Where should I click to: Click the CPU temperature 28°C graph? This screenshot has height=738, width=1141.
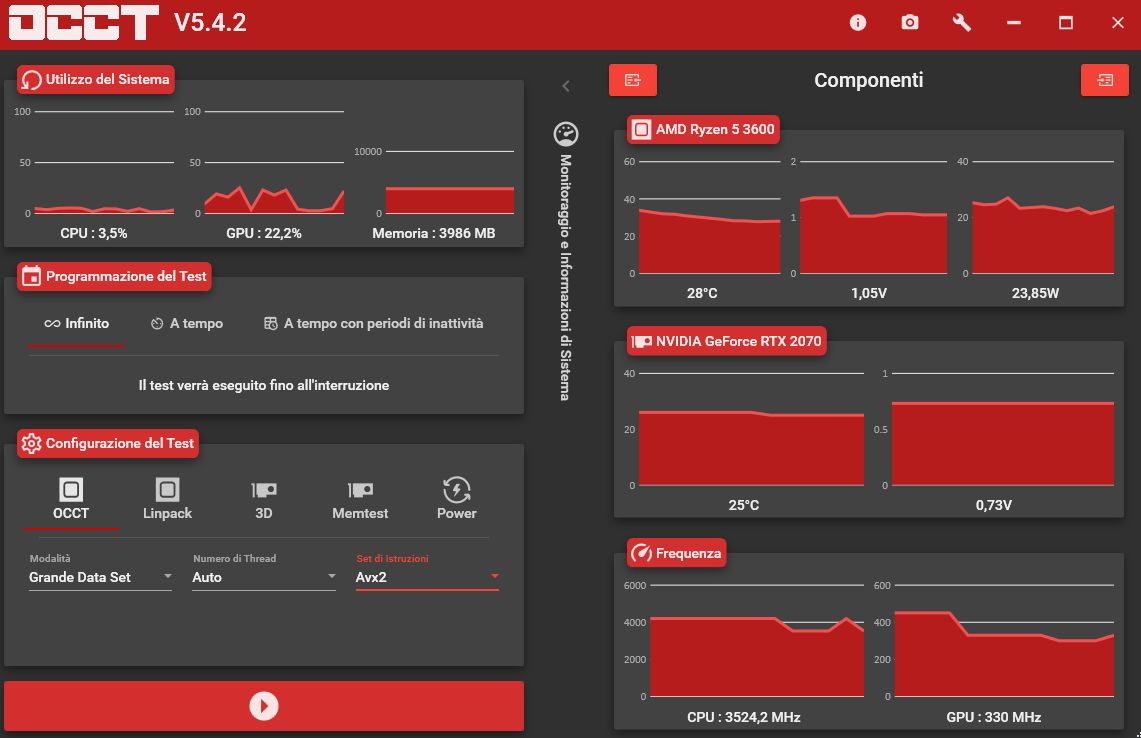tap(709, 218)
